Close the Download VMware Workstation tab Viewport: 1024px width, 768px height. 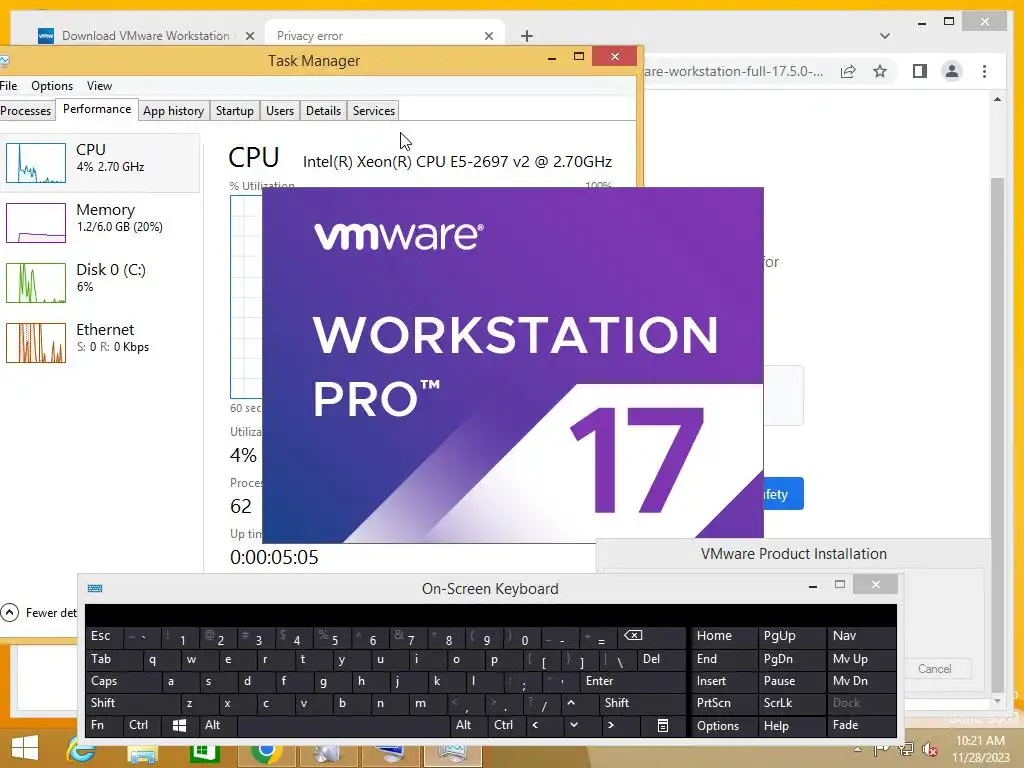point(249,36)
